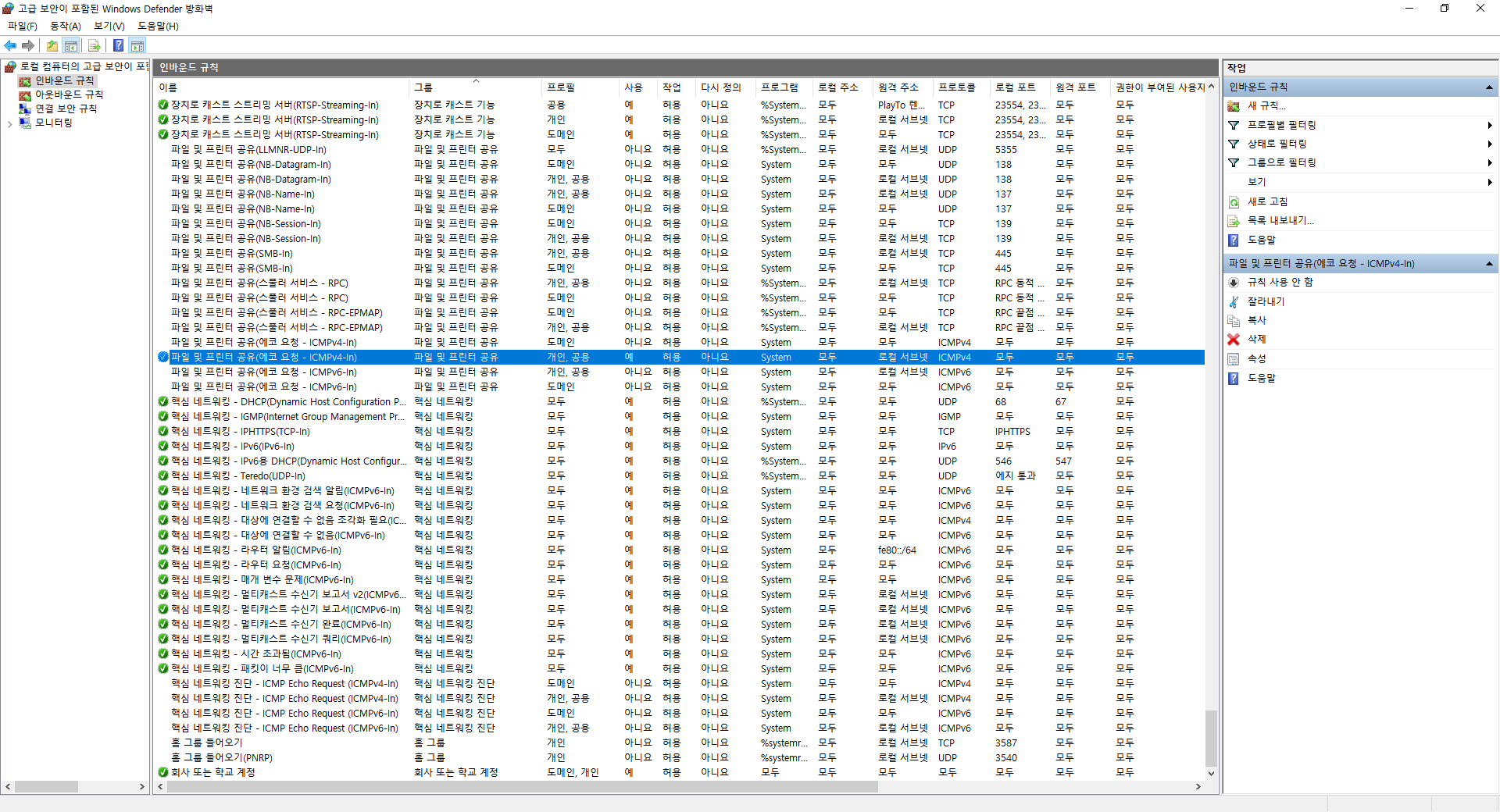
Task: Click status icon of selected ICMPv4-In rule
Action: [x=163, y=357]
